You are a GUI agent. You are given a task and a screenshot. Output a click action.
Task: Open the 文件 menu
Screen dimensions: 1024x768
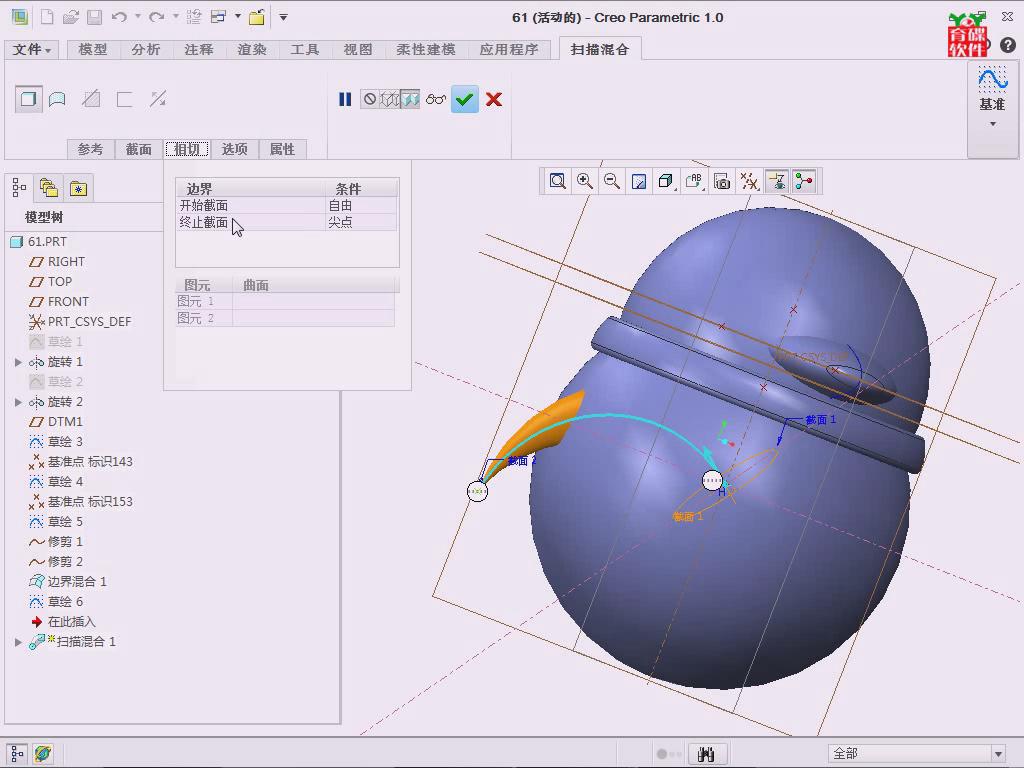32,50
